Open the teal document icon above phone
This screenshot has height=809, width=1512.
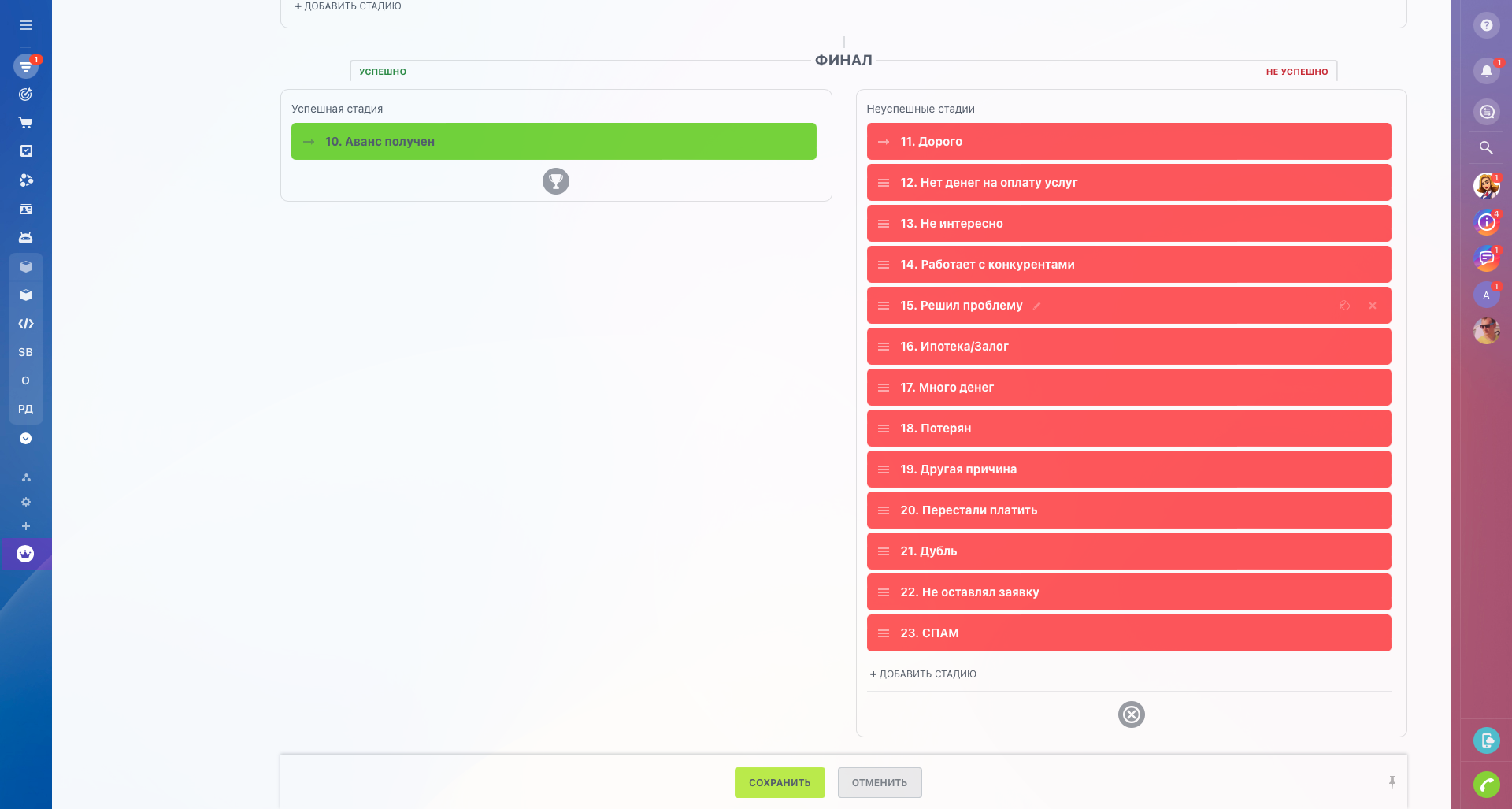[1487, 740]
